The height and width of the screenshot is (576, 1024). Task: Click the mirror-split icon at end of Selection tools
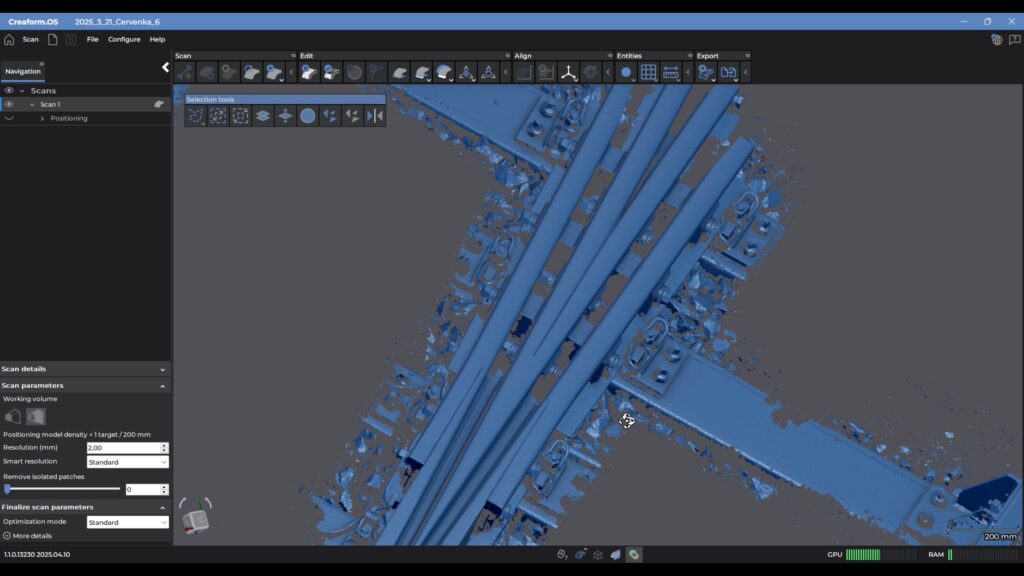point(375,116)
